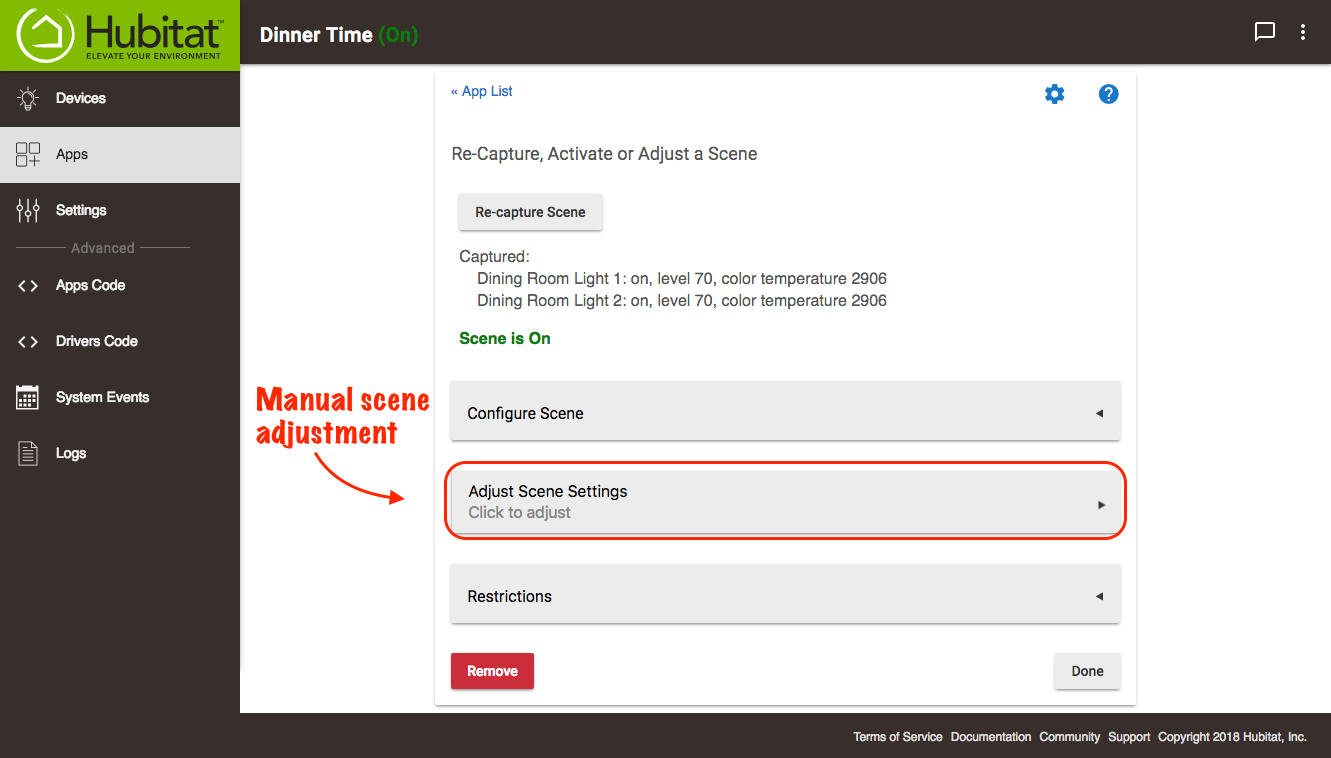Open Drivers Code page
1331x758 pixels.
pos(120,341)
